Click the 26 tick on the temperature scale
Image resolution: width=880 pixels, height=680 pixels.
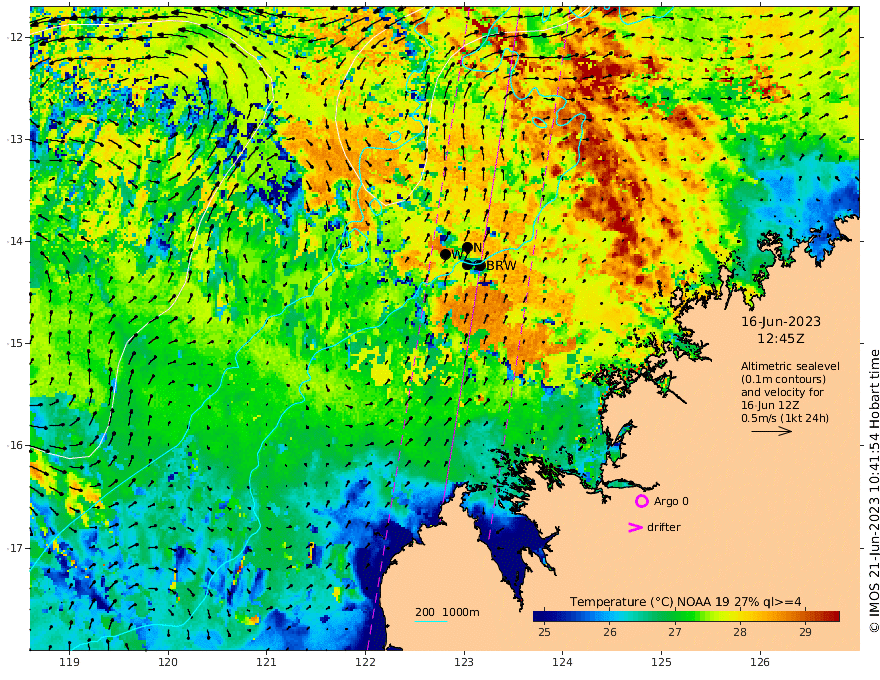click(610, 632)
